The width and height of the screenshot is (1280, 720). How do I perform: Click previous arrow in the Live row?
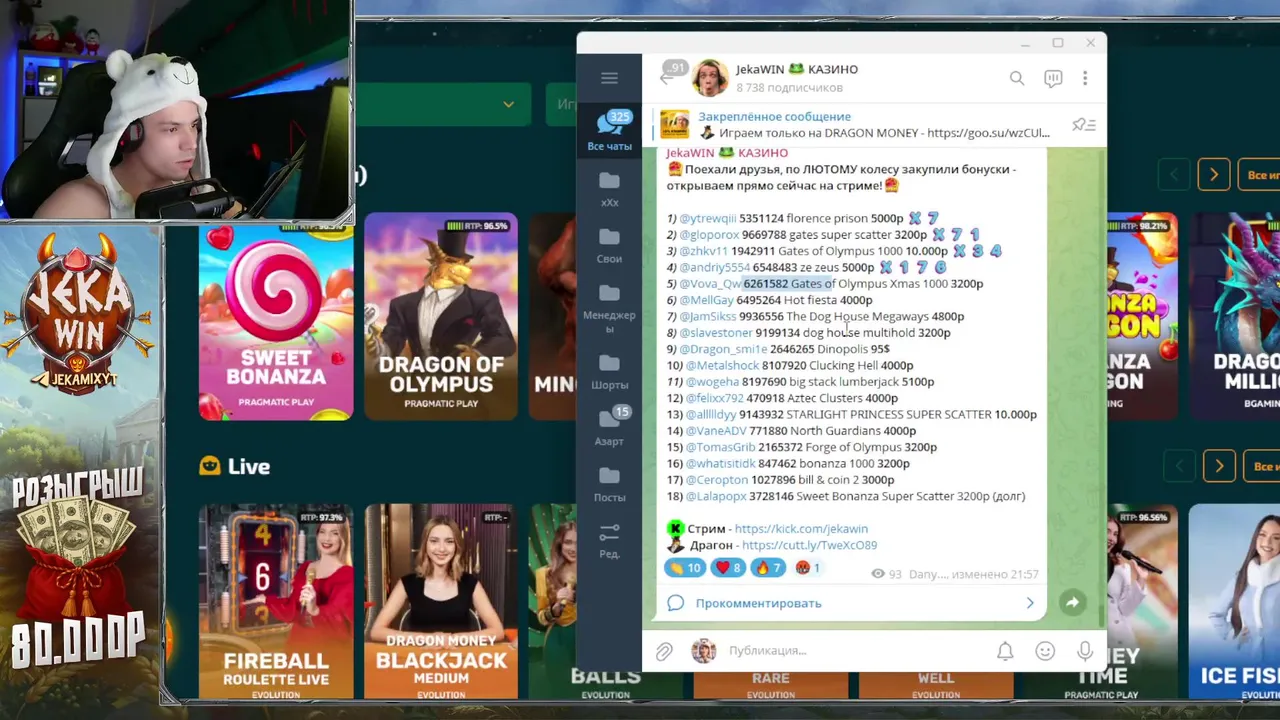point(1179,466)
